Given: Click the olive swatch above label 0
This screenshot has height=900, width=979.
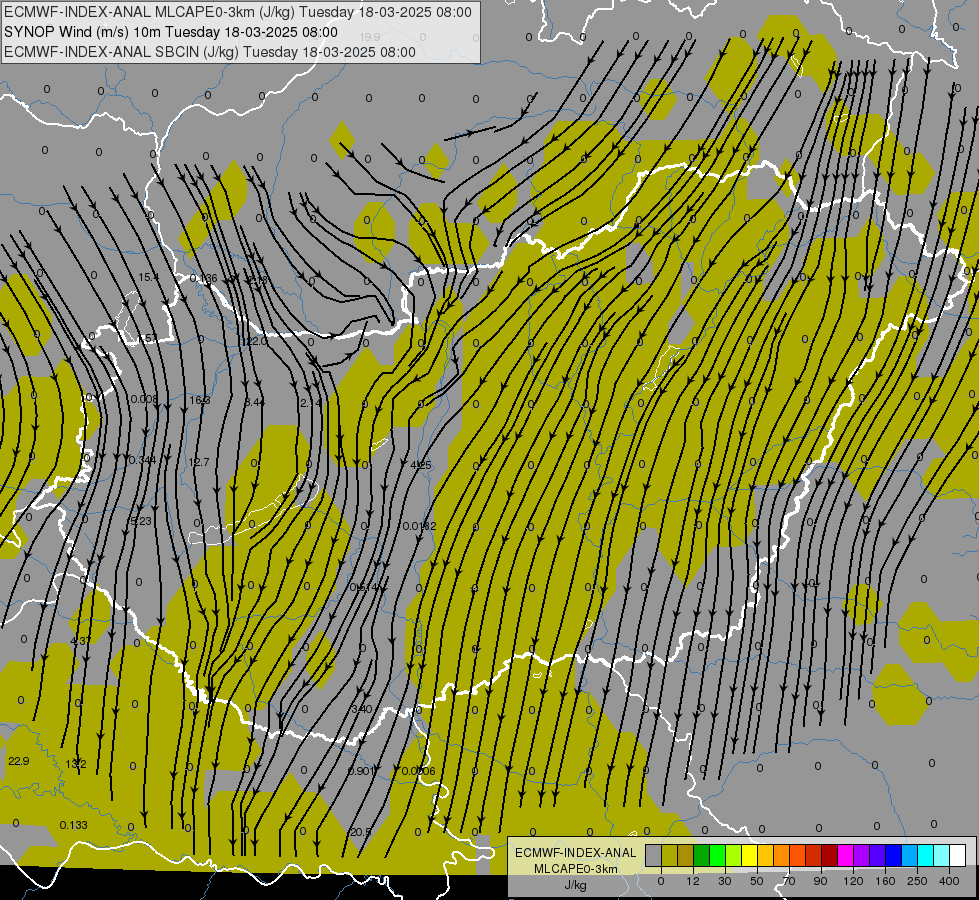Looking at the screenshot, I should pos(669,855).
